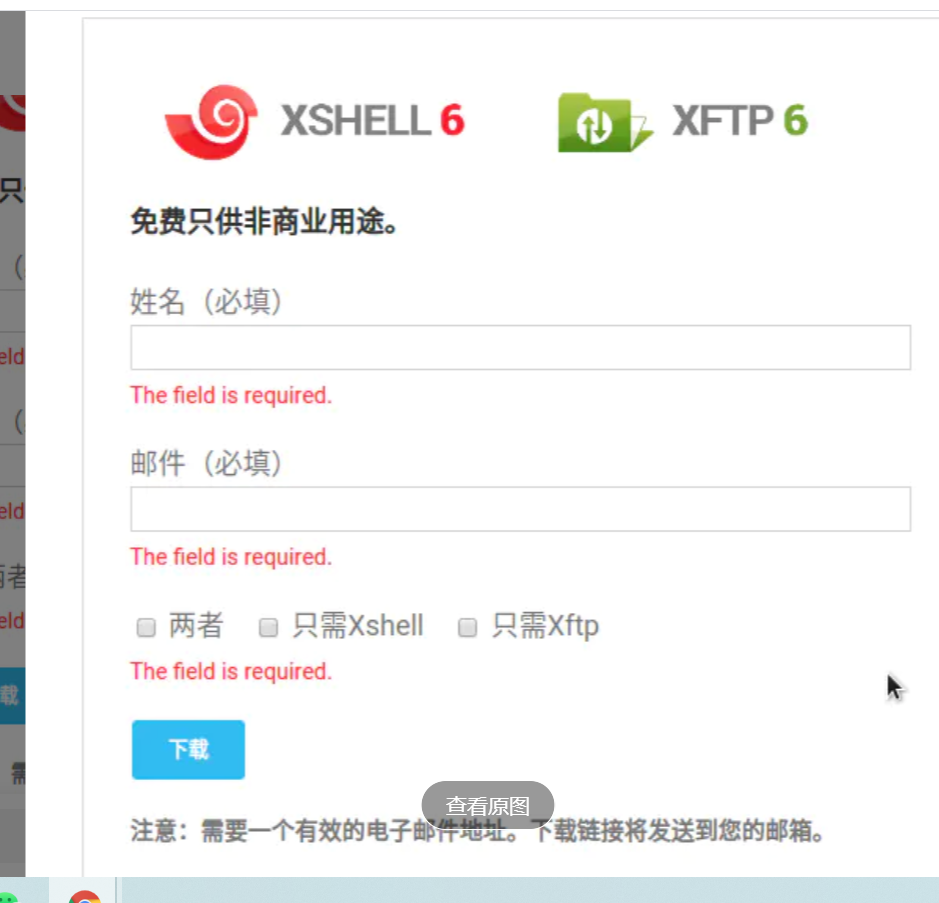The width and height of the screenshot is (939, 903).
Task: Focus the 邮件 (必填) input field
Action: click(520, 509)
